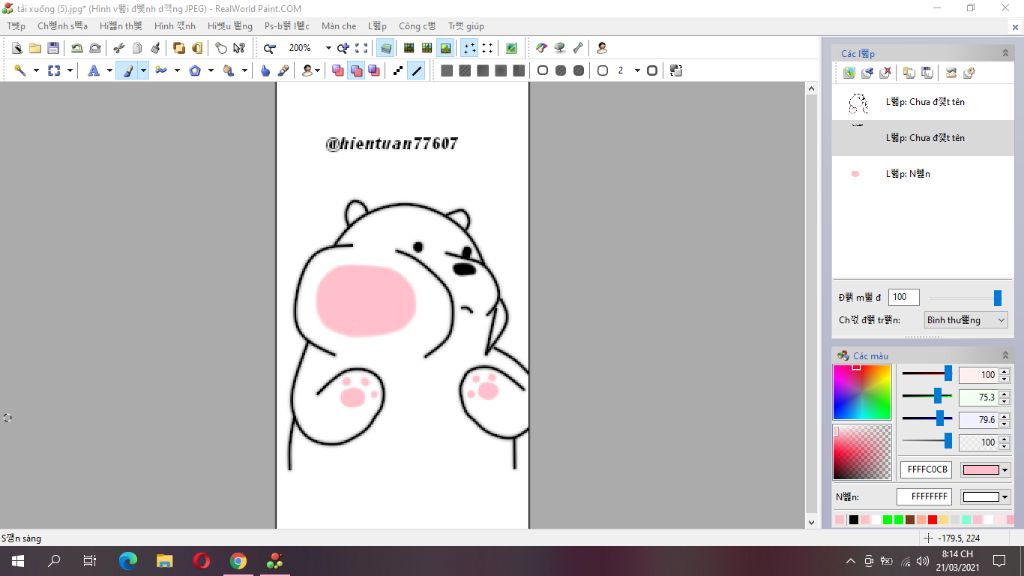The image size is (1024, 576).
Task: Open the pink foreground color dropdown
Action: click(x=1004, y=470)
